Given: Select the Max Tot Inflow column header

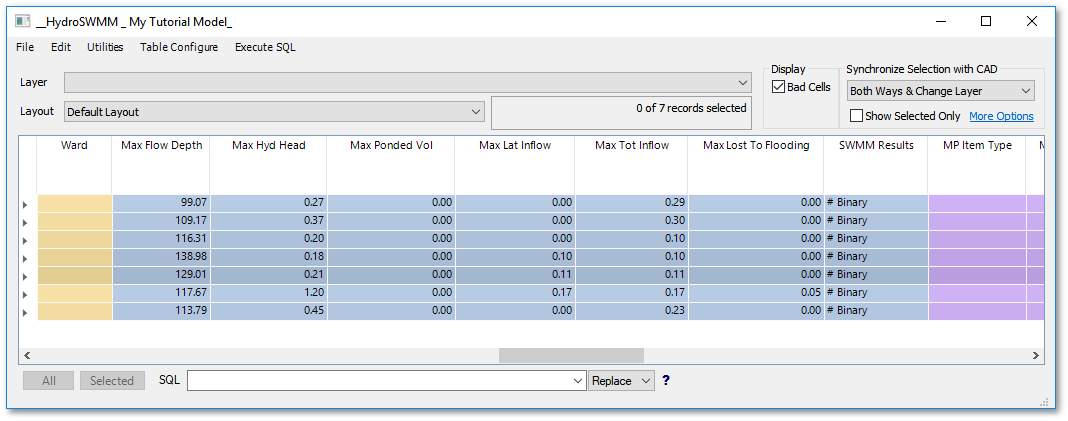Looking at the screenshot, I should pos(631,165).
